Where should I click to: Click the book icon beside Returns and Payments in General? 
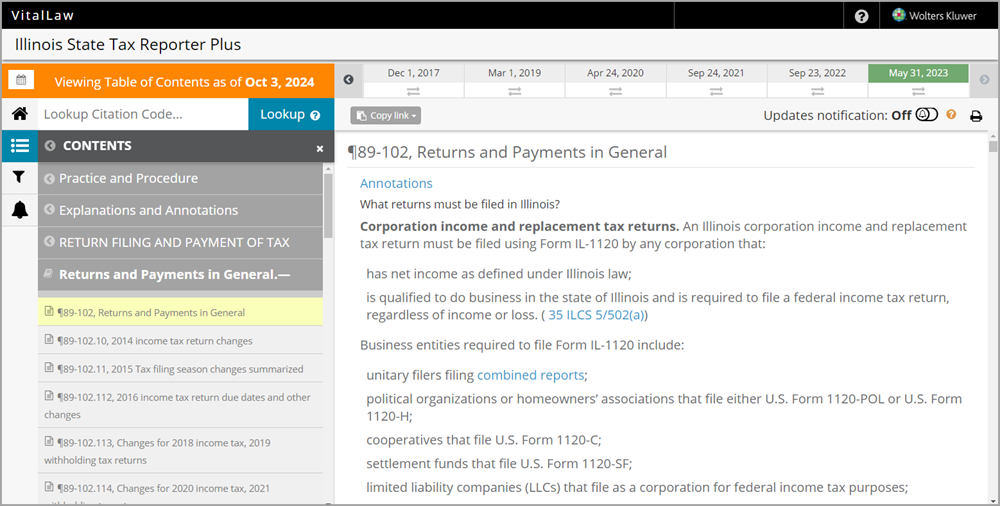pos(48,274)
